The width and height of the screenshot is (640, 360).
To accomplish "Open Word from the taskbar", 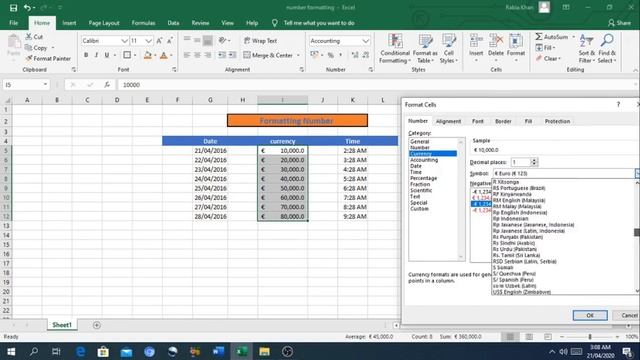I will point(218,351).
